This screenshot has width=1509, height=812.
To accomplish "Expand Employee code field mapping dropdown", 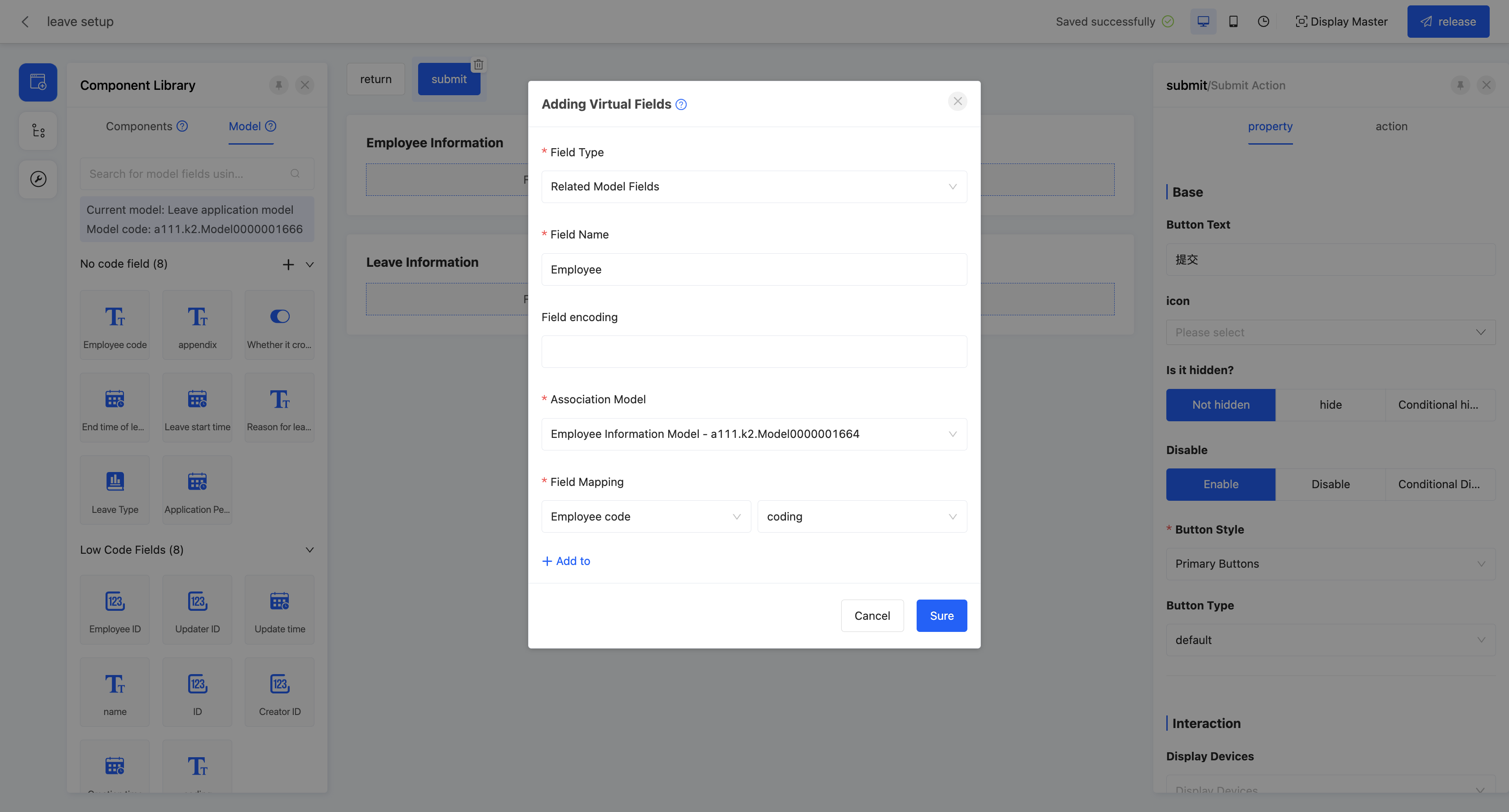I will click(645, 517).
